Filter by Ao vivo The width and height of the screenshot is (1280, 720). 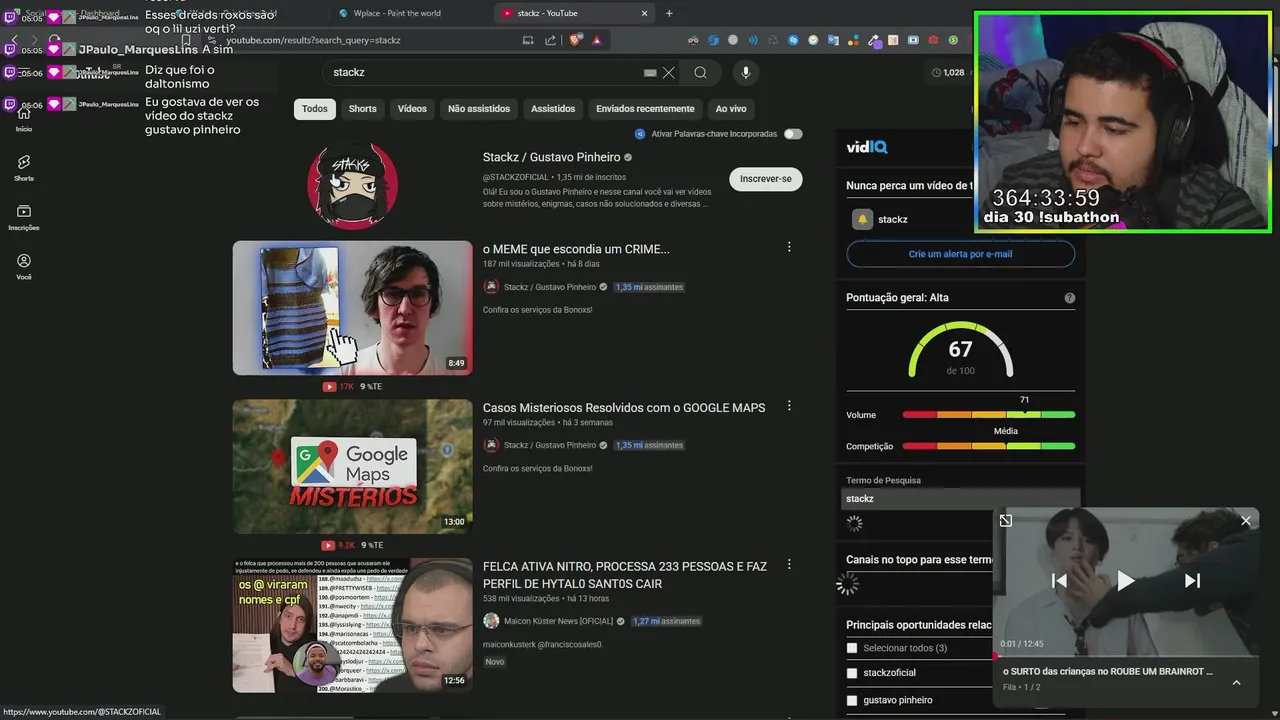tap(731, 109)
